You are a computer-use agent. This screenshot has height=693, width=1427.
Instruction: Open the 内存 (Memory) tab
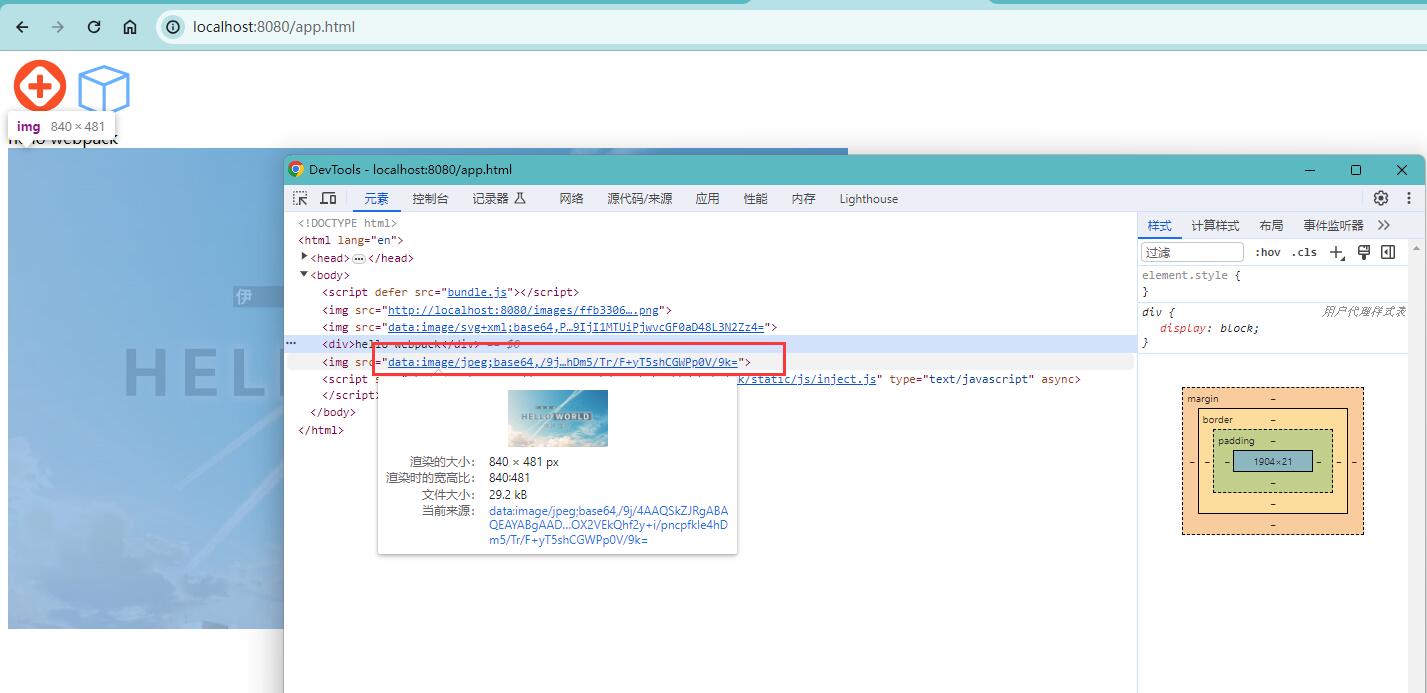804,199
